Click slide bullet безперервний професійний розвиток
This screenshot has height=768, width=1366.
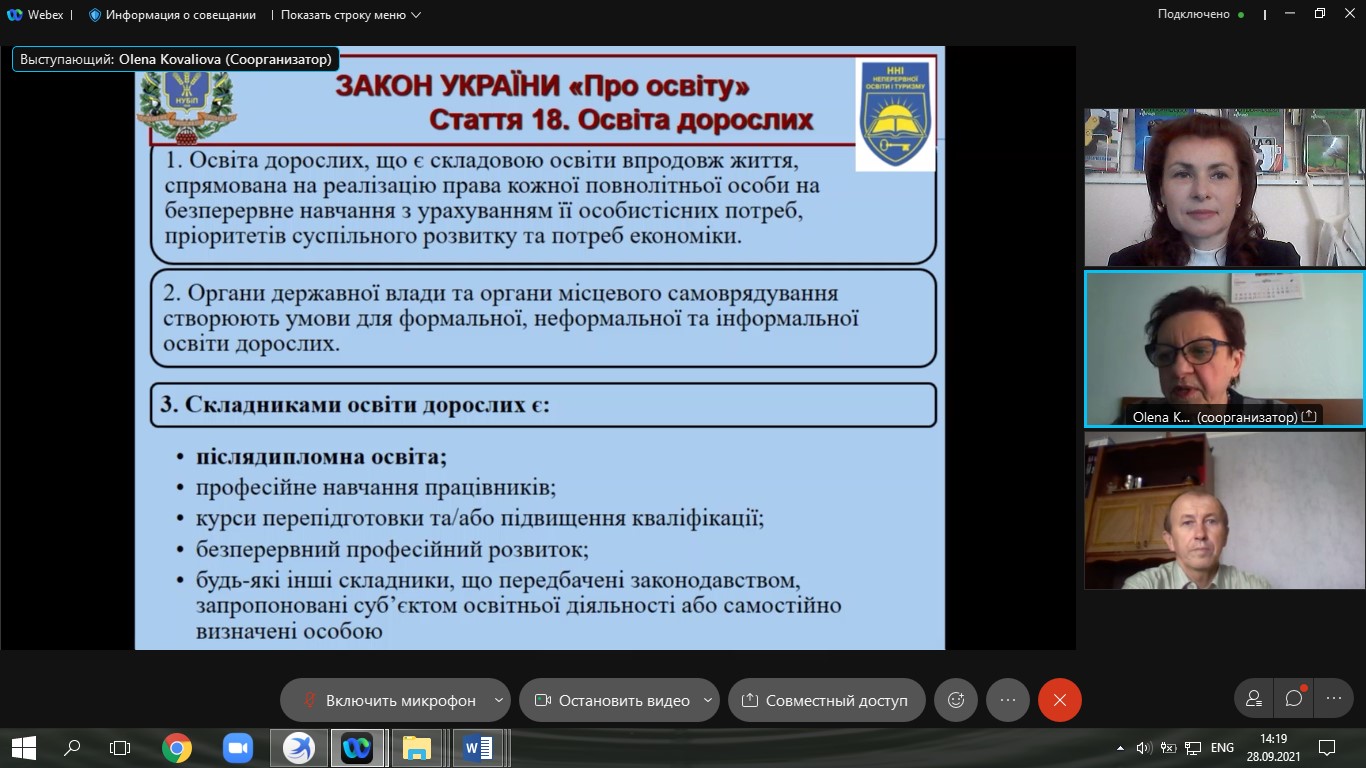pyautogui.click(x=392, y=549)
